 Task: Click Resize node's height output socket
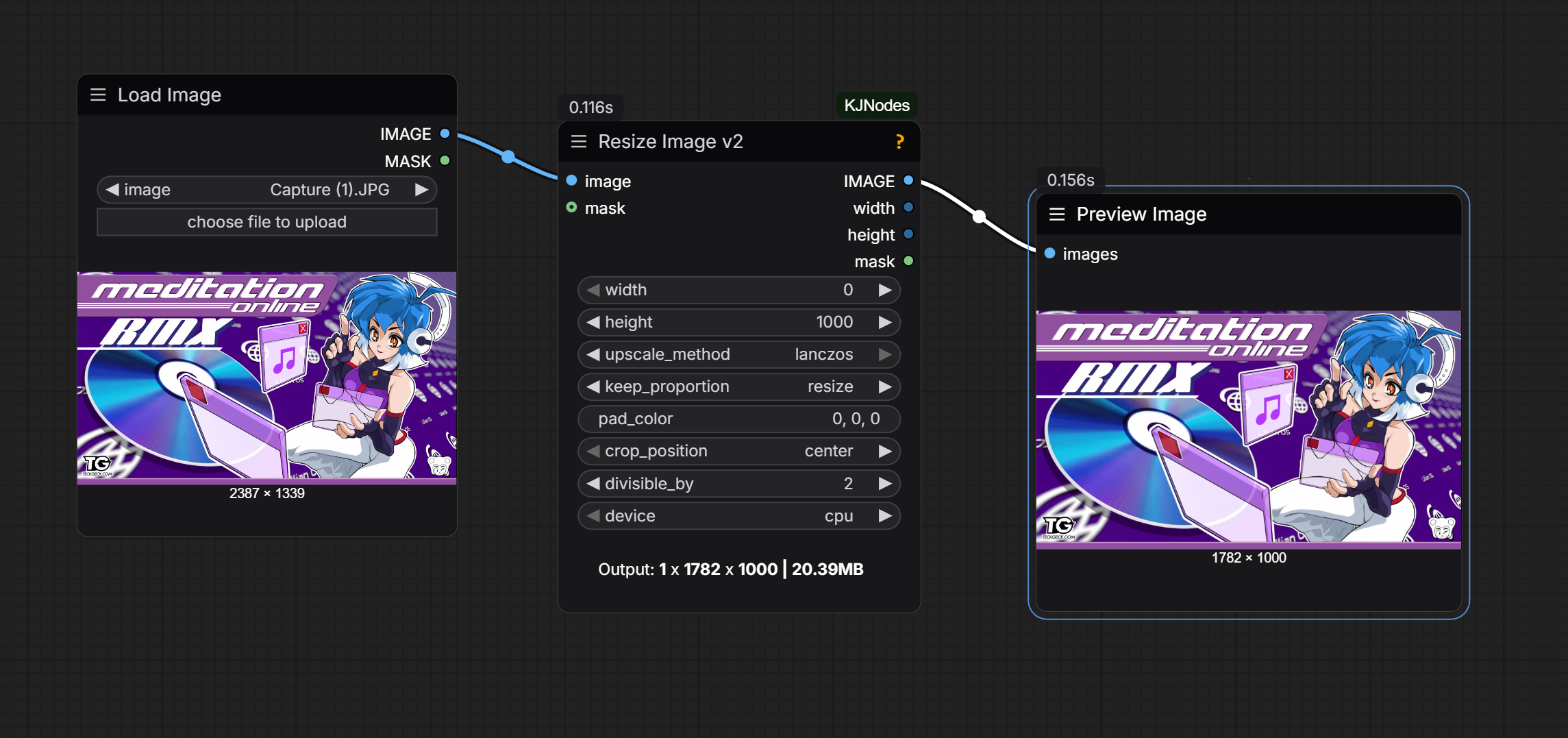coord(908,234)
